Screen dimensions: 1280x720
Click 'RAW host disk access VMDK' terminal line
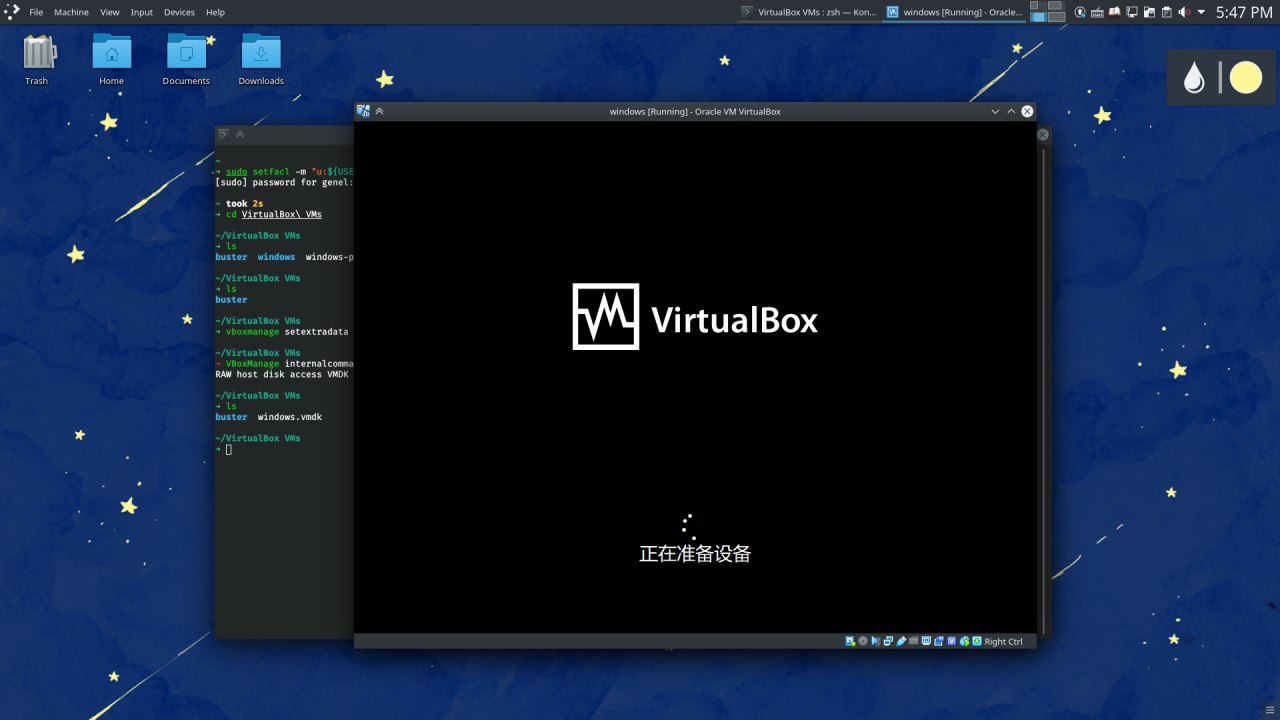283,374
